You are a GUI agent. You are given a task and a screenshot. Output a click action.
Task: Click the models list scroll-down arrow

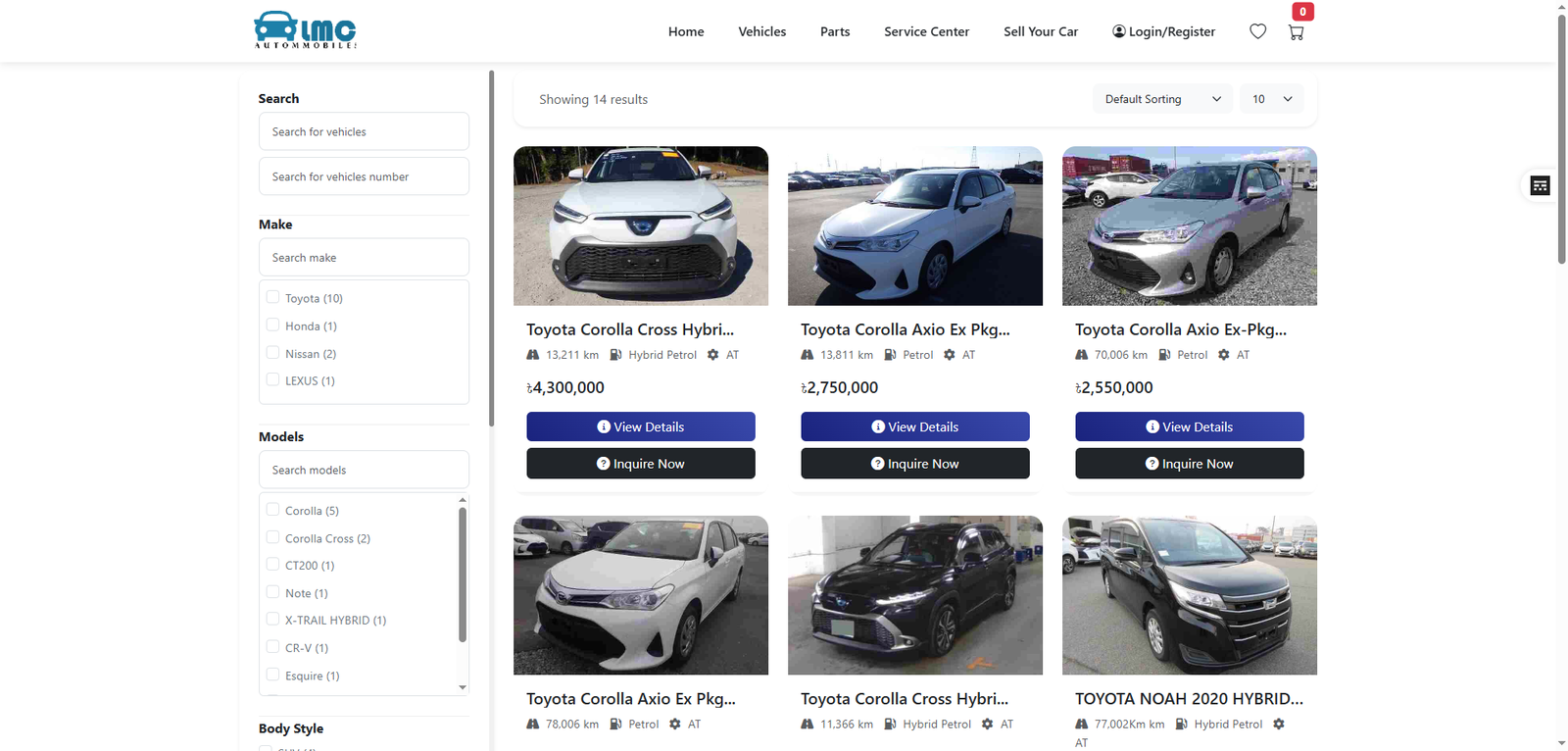(x=463, y=687)
